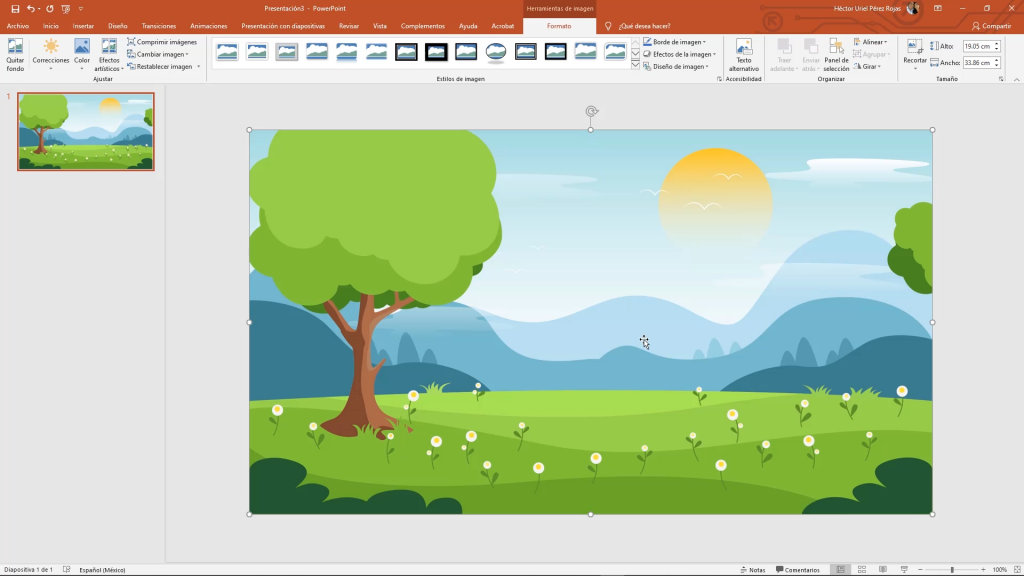Click Comprimir imágenes in the Ajustar group

click(162, 42)
